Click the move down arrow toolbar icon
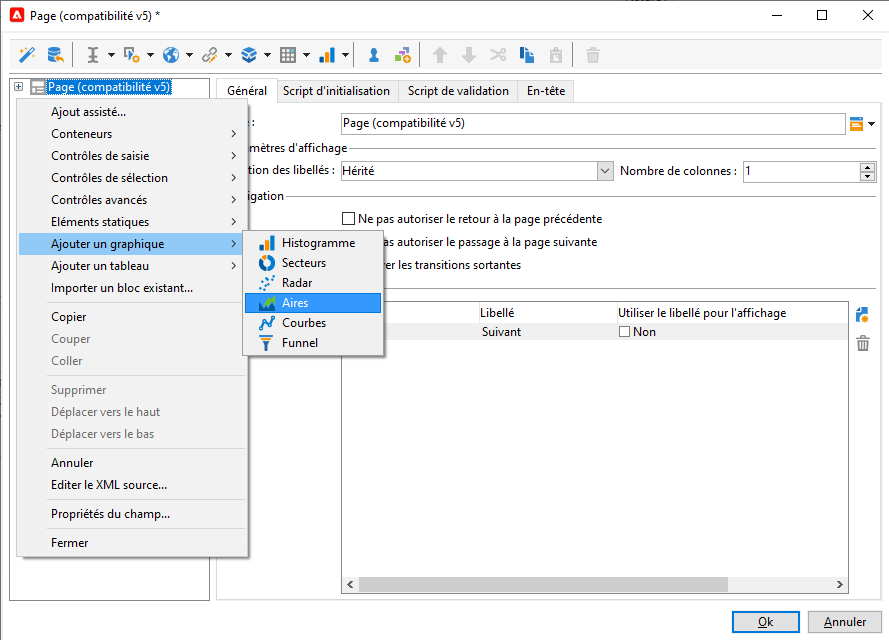Screen dimensions: 889x640 pyautogui.click(x=469, y=55)
